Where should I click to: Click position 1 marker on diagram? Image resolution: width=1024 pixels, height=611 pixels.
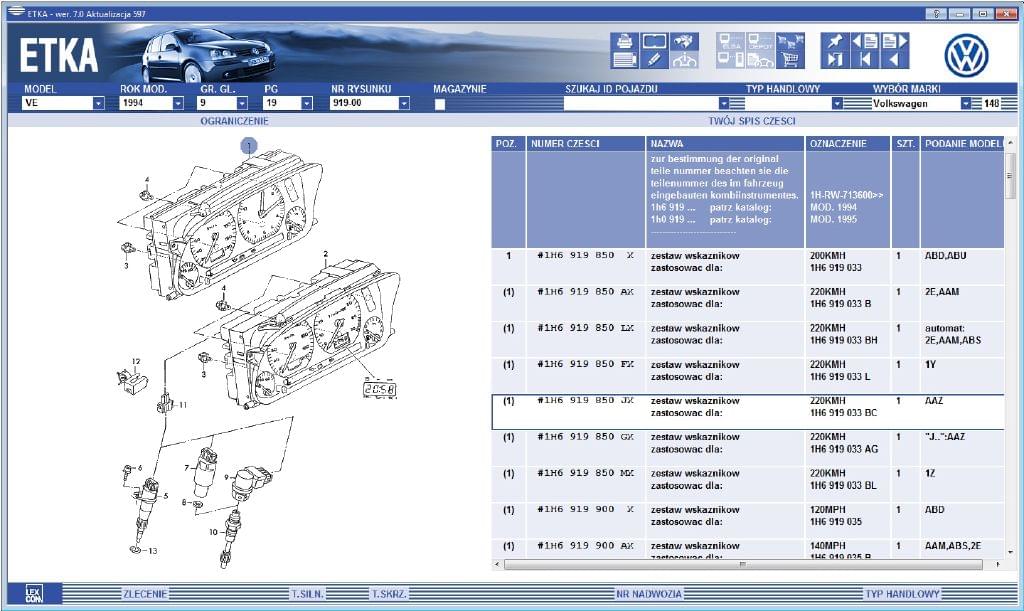[249, 146]
